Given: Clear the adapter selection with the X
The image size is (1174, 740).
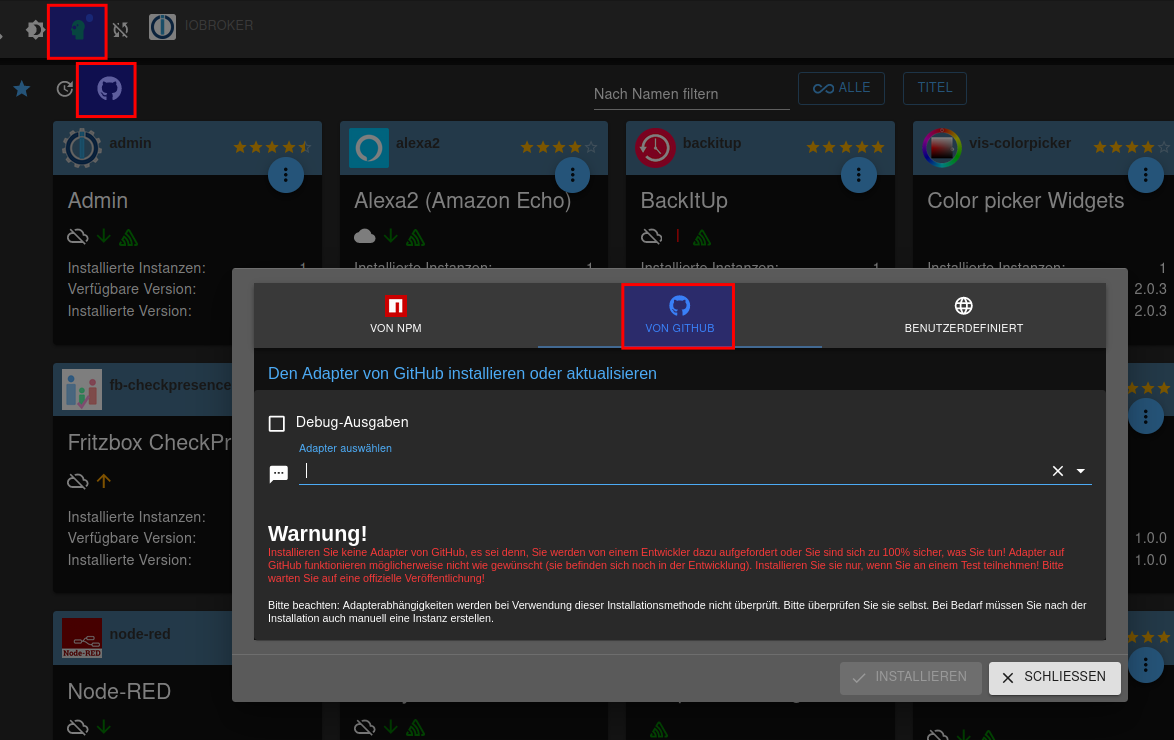Looking at the screenshot, I should point(1057,471).
